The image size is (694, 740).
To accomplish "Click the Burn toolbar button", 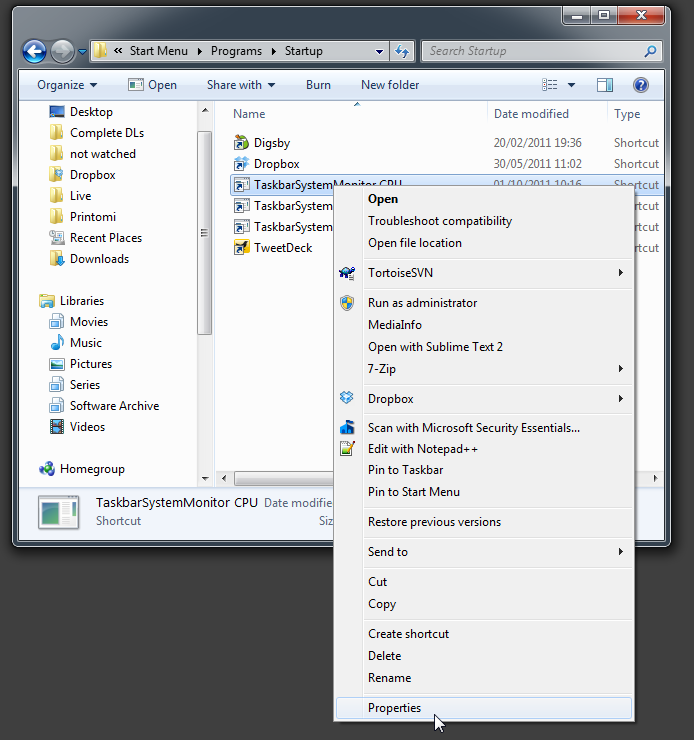I will tap(318, 85).
